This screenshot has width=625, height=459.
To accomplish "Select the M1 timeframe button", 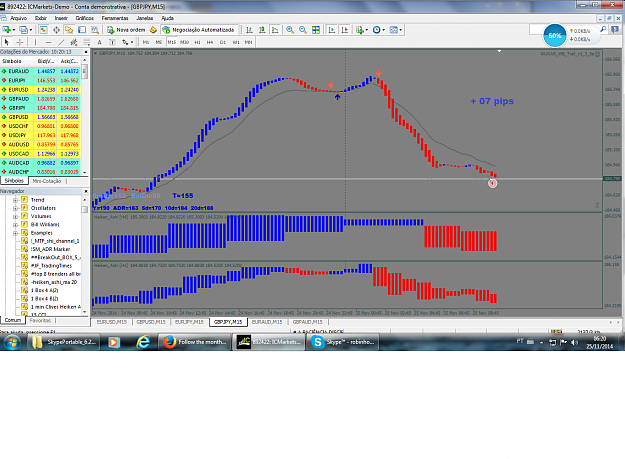I will pos(146,42).
